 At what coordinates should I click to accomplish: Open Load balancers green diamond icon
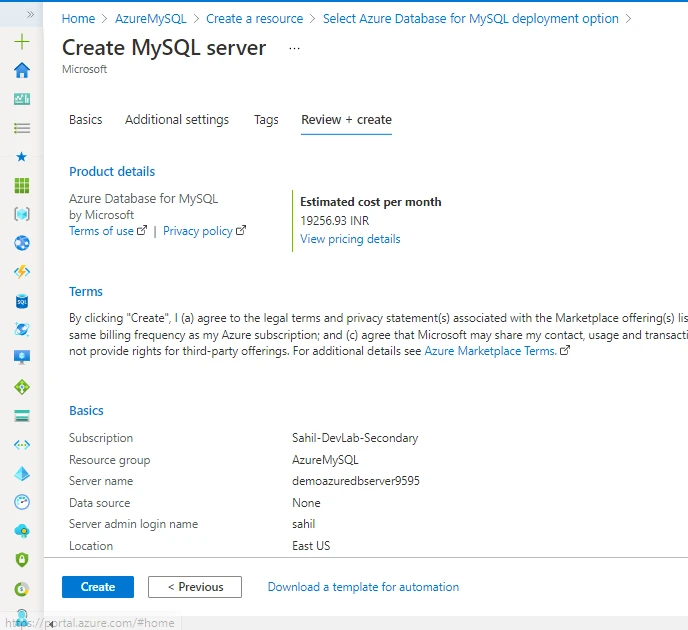22,387
